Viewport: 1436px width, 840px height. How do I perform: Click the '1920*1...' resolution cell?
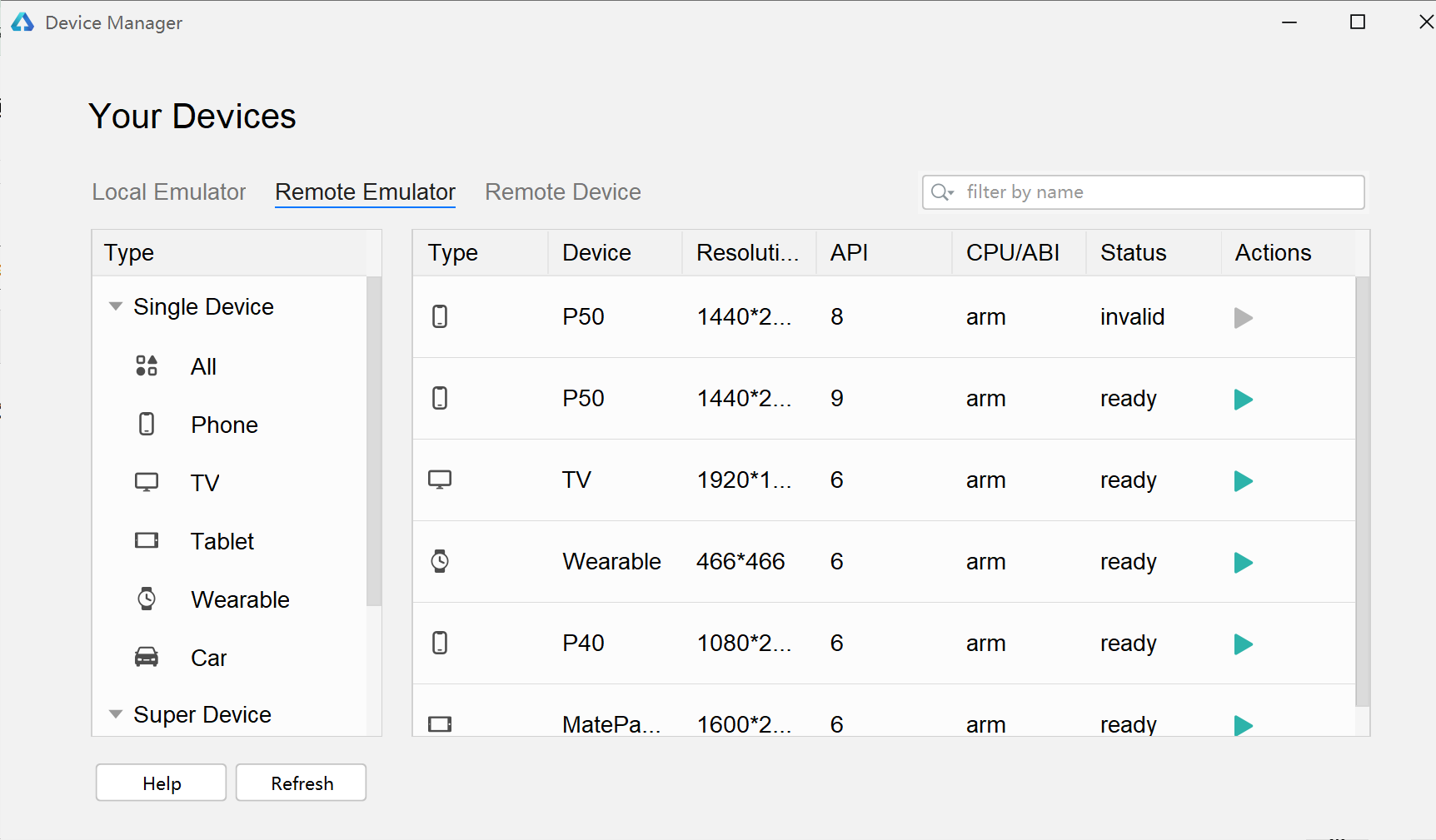click(744, 480)
